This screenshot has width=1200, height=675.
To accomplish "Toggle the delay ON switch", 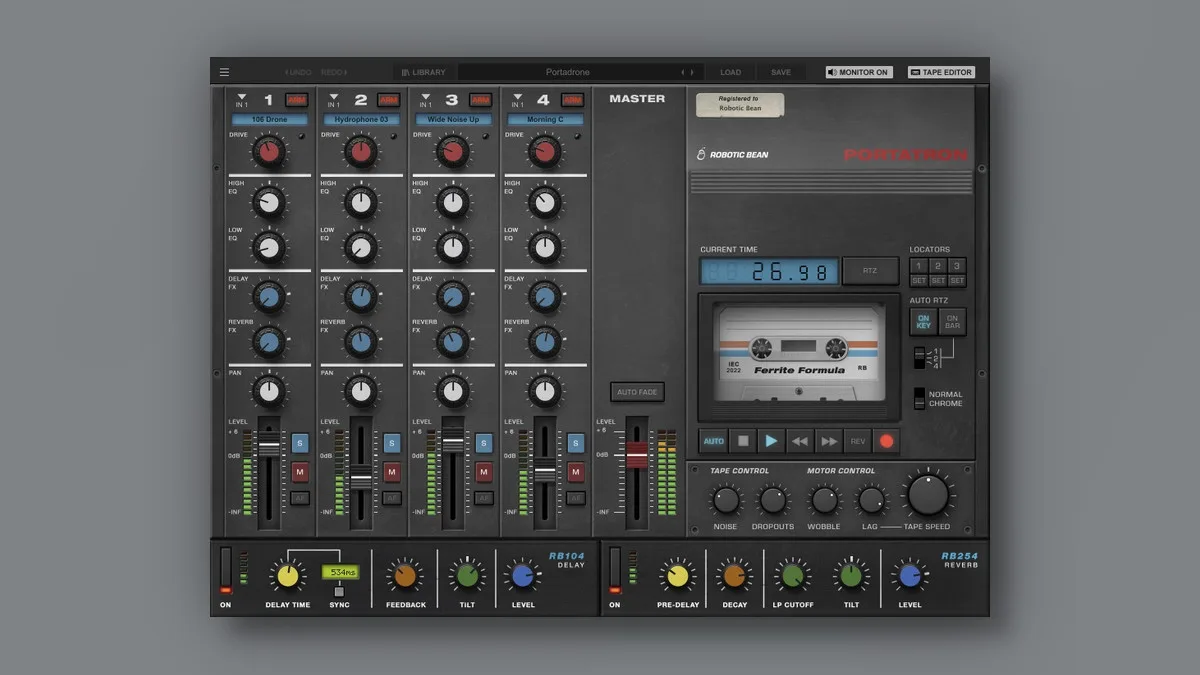I will (x=225, y=571).
